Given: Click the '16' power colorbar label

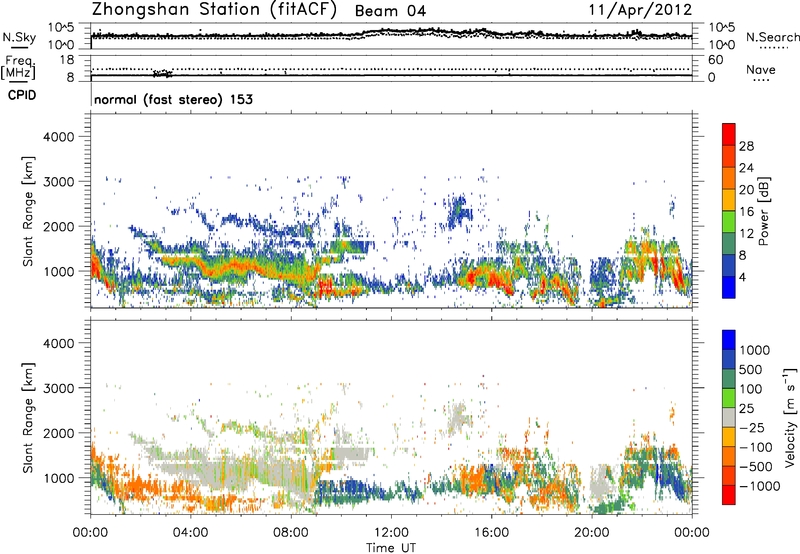Looking at the screenshot, I should [746, 212].
